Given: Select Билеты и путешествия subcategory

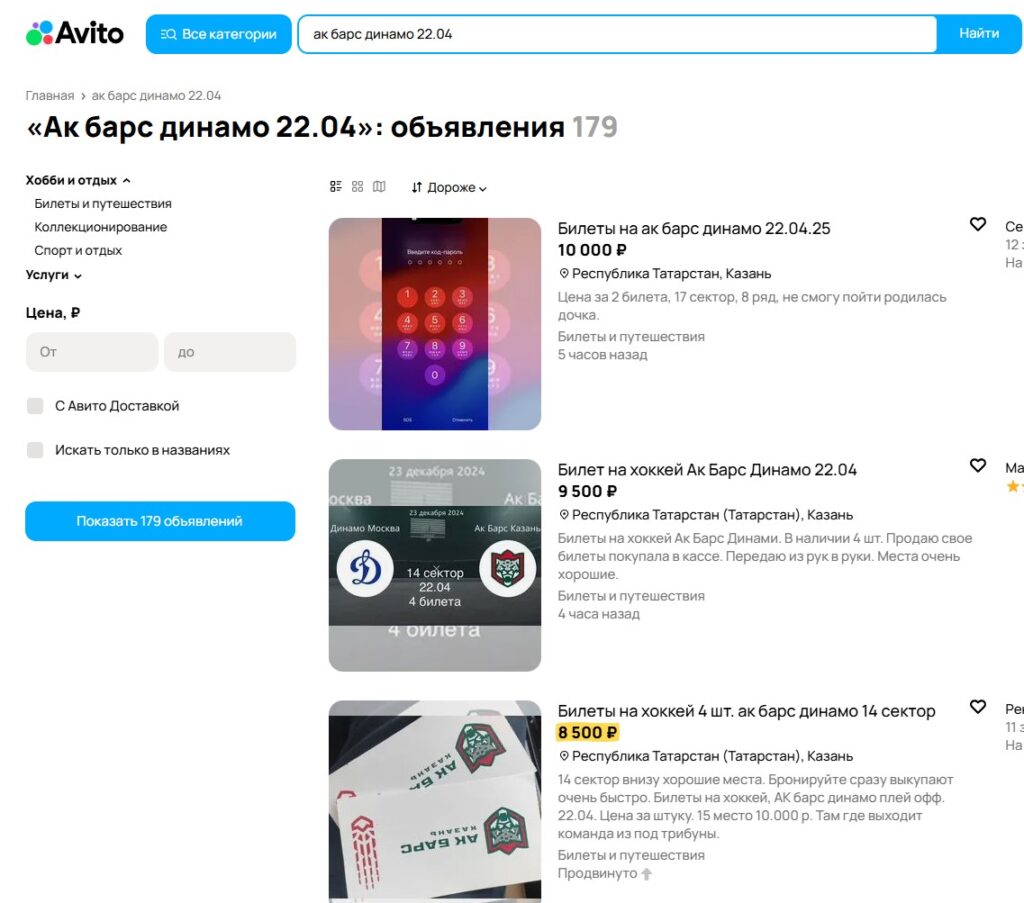Looking at the screenshot, I should [x=103, y=204].
